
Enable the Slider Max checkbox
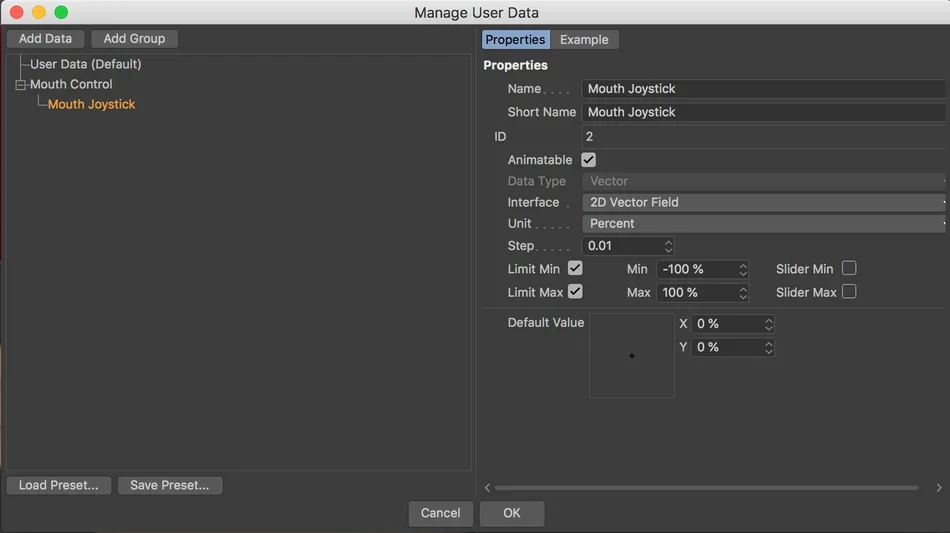[849, 292]
